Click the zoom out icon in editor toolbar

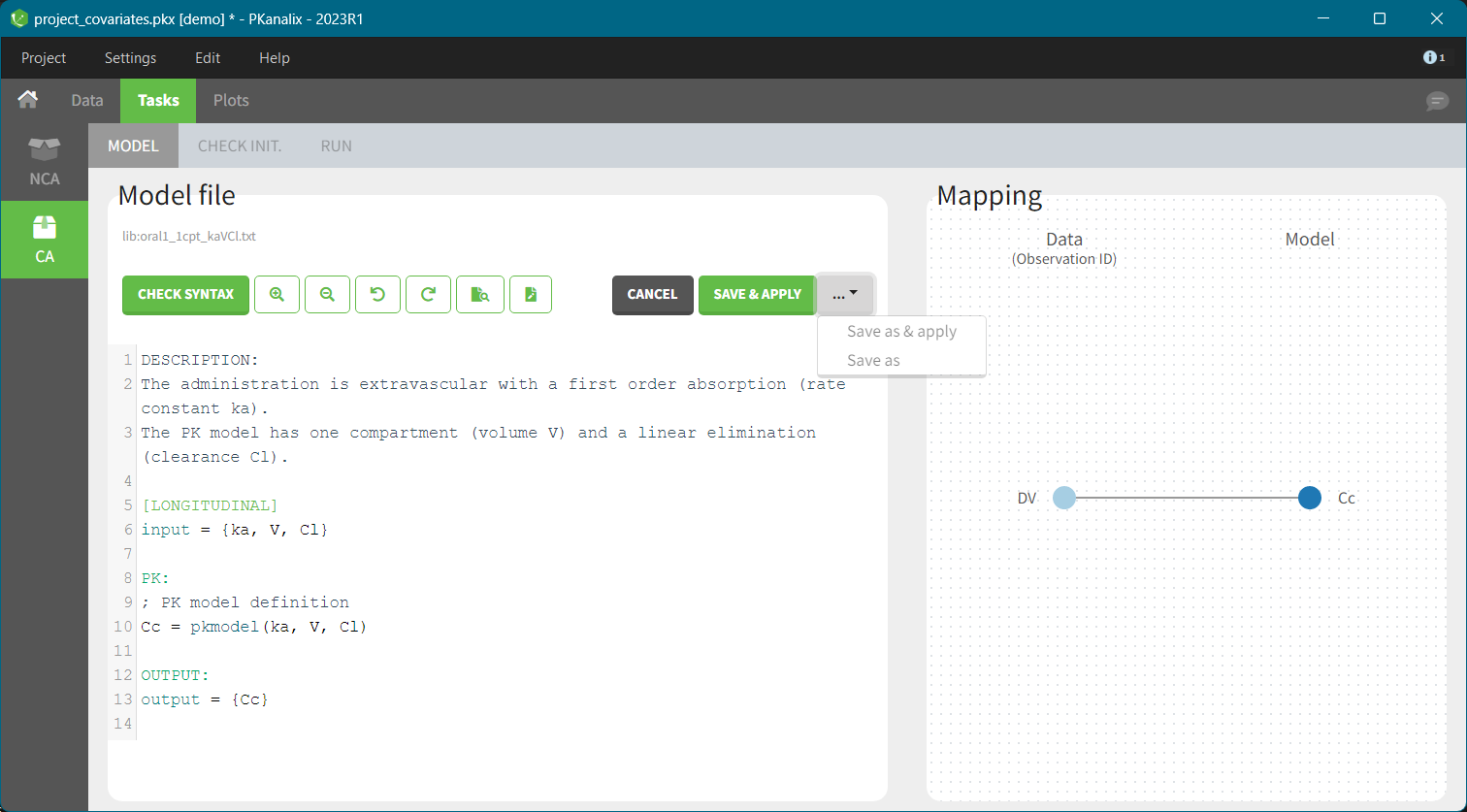click(x=327, y=295)
